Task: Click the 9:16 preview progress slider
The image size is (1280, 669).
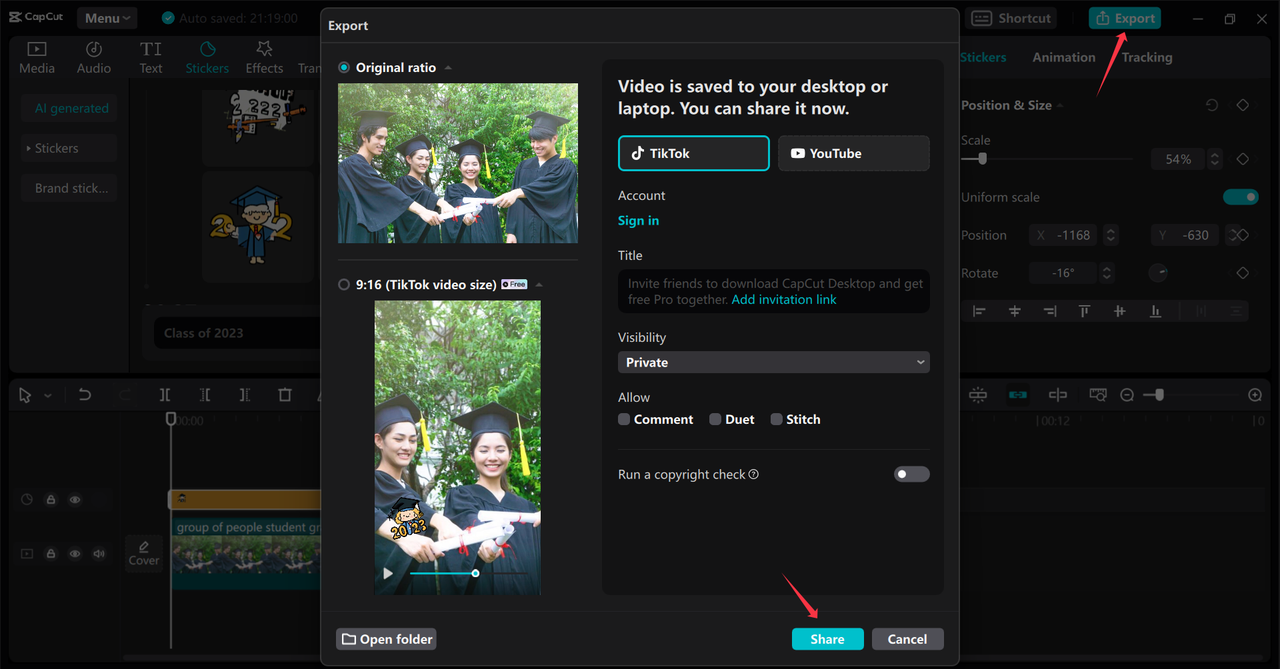Action: pos(468,573)
